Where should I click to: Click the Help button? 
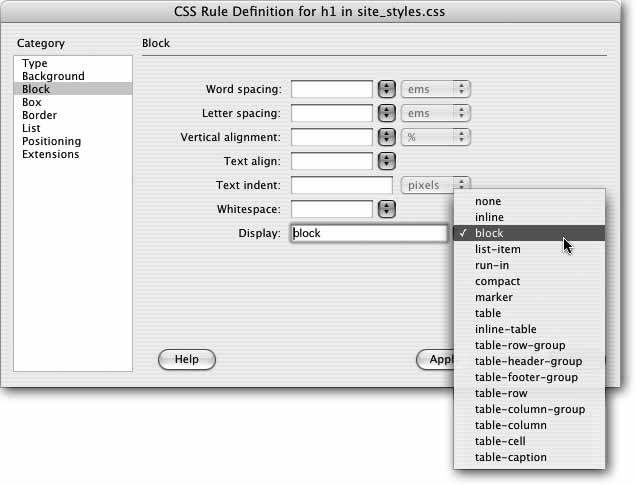coord(186,359)
